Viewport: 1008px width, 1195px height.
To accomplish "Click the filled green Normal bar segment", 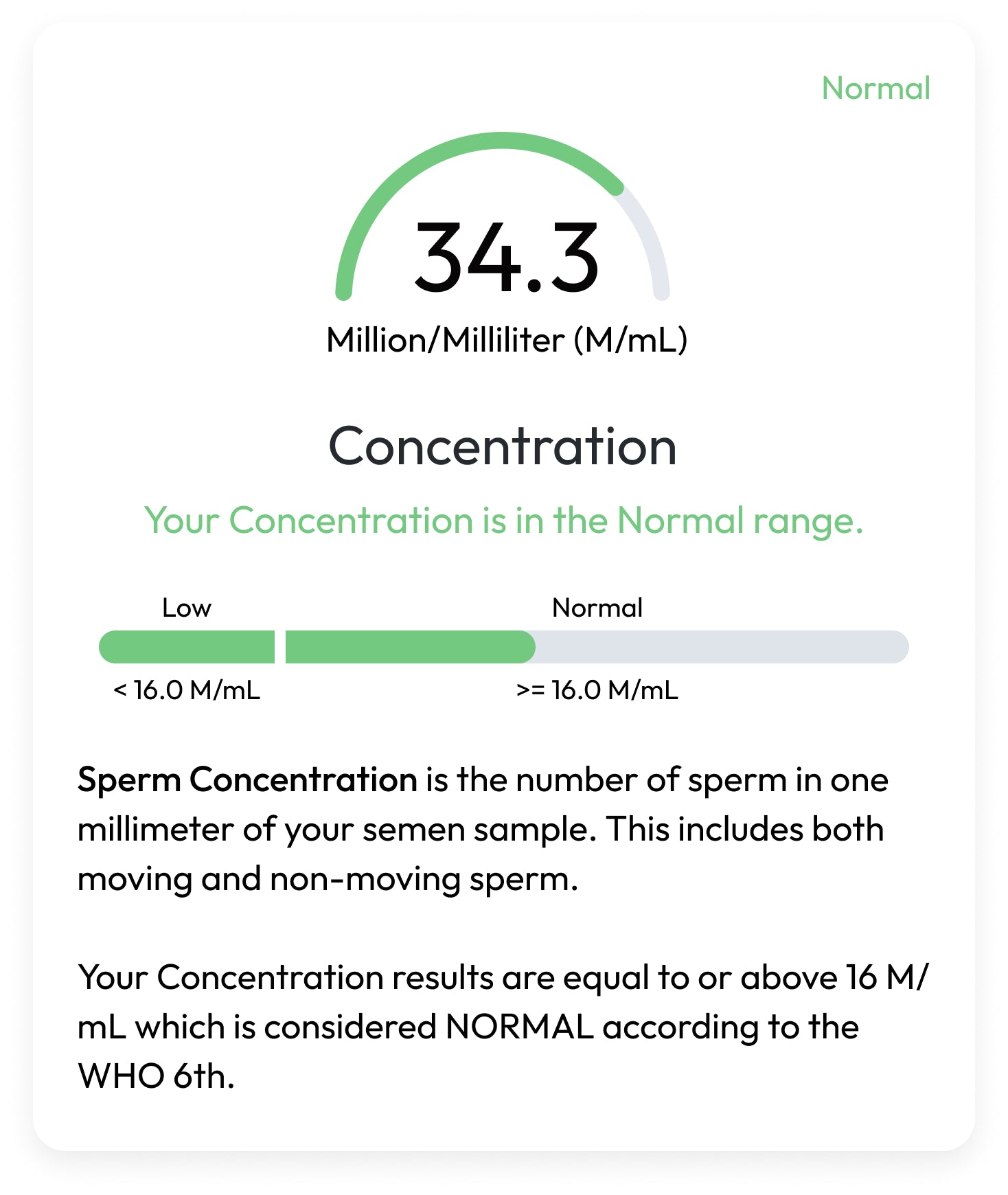I will click(x=409, y=647).
